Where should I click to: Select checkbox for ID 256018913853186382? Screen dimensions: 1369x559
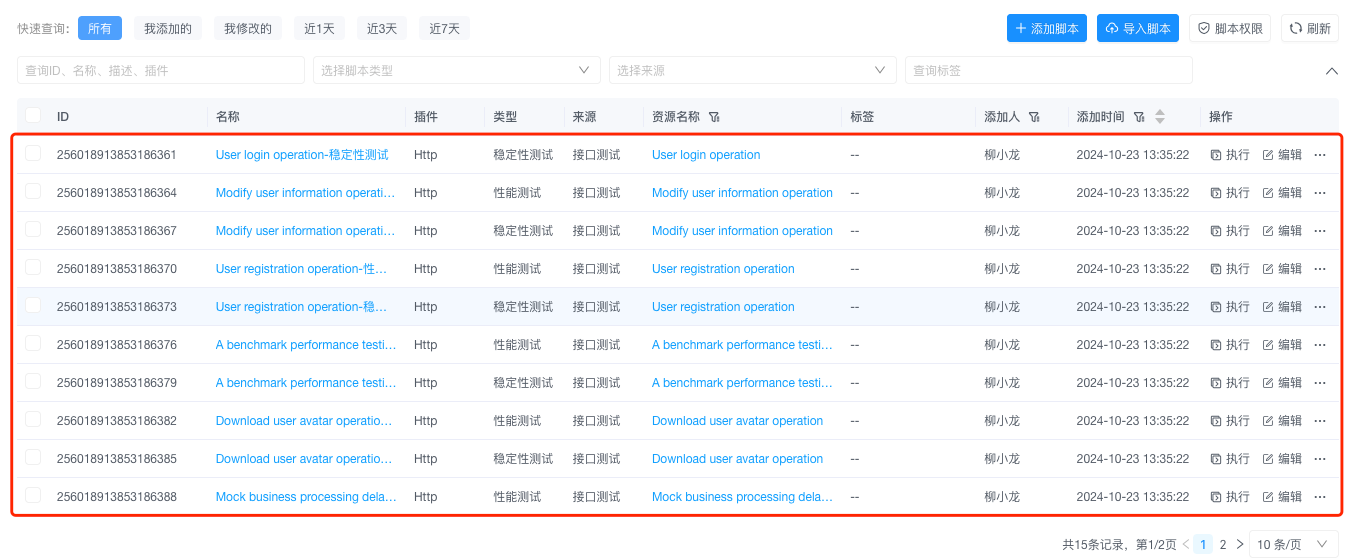(33, 419)
